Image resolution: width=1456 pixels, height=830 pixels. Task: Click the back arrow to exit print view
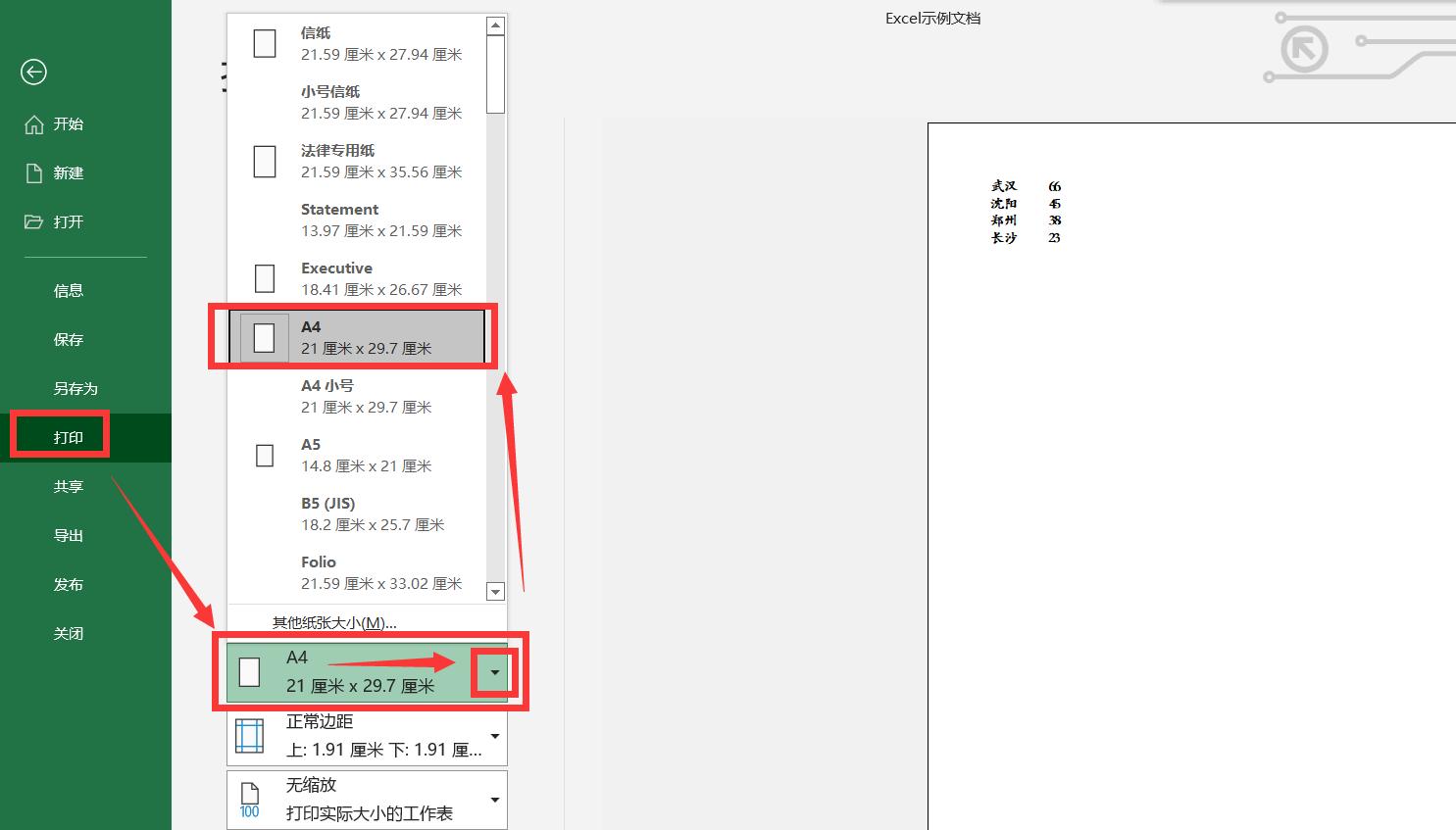33,72
